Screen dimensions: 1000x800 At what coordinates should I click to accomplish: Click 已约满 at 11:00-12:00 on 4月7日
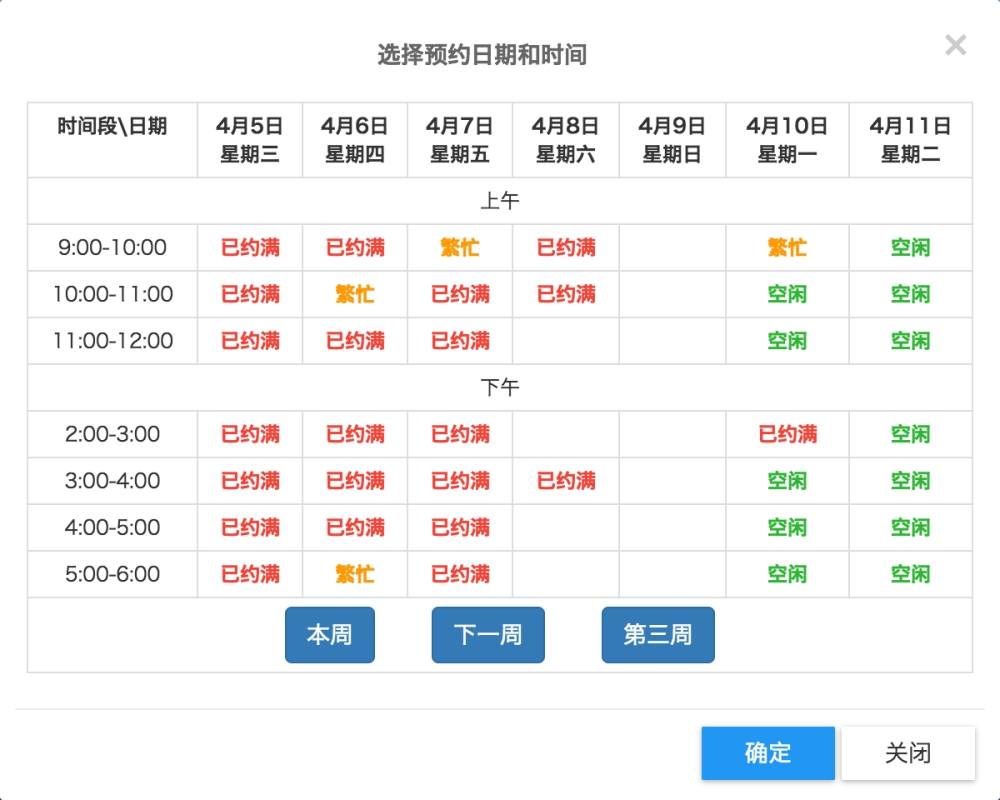pyautogui.click(x=460, y=341)
